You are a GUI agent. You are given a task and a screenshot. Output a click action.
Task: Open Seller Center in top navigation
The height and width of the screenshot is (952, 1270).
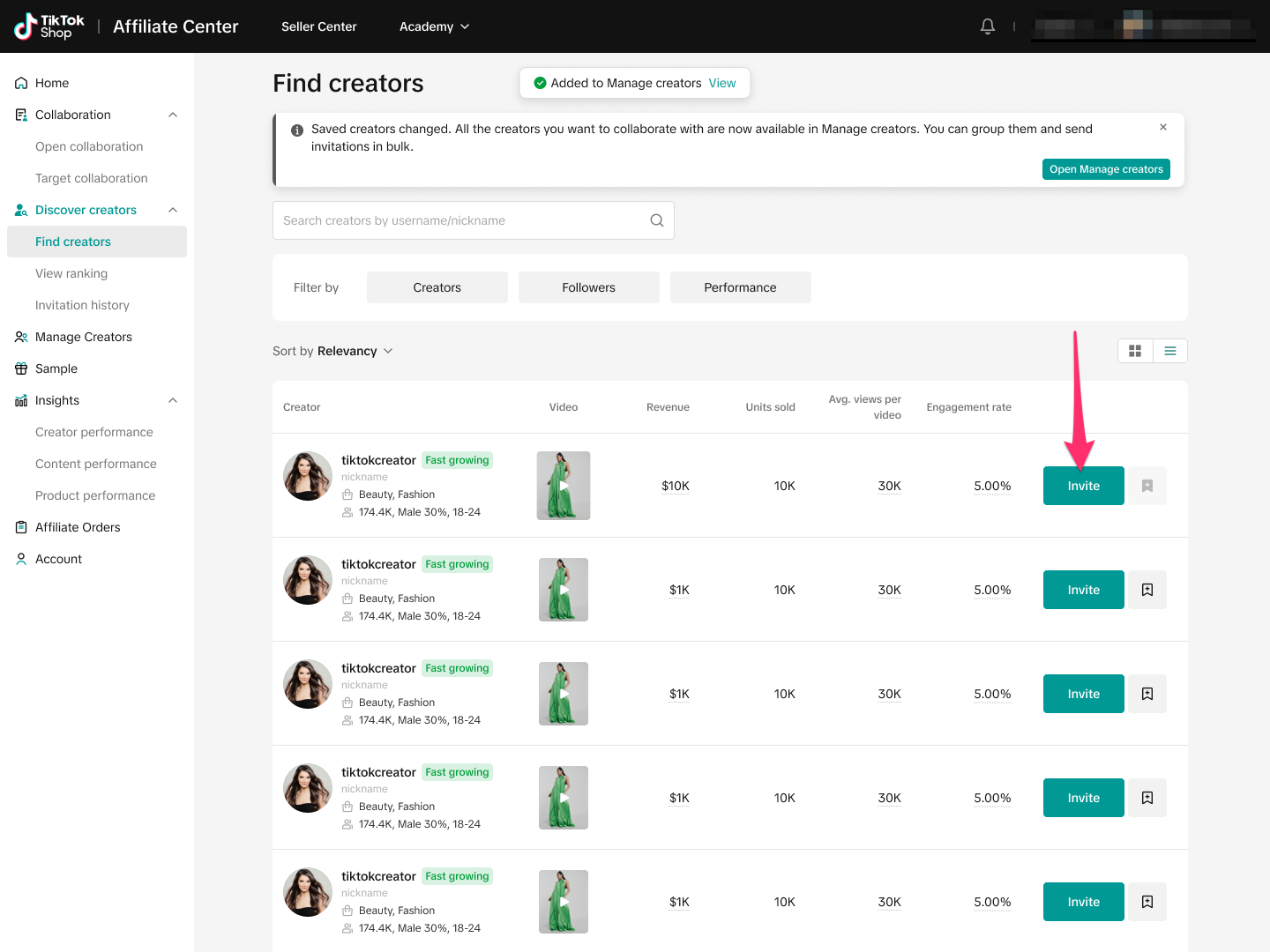point(318,26)
